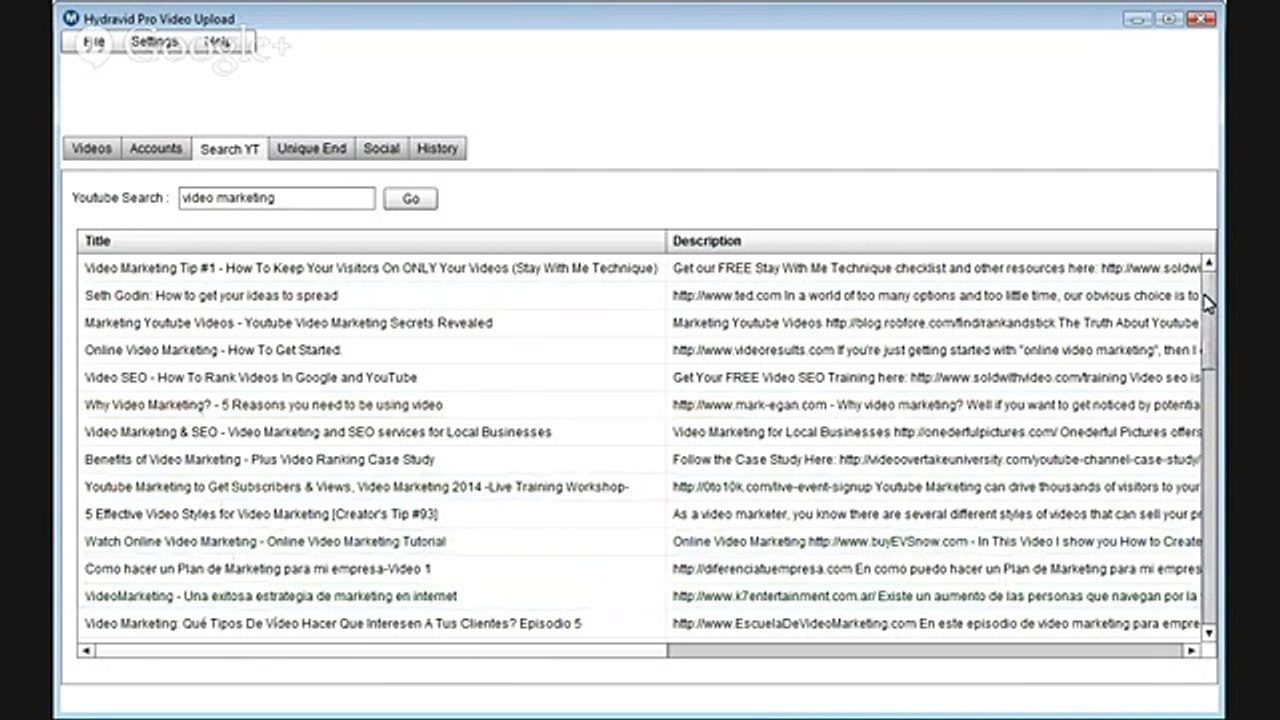
Task: Click the Youtube Search input field
Action: tap(277, 198)
